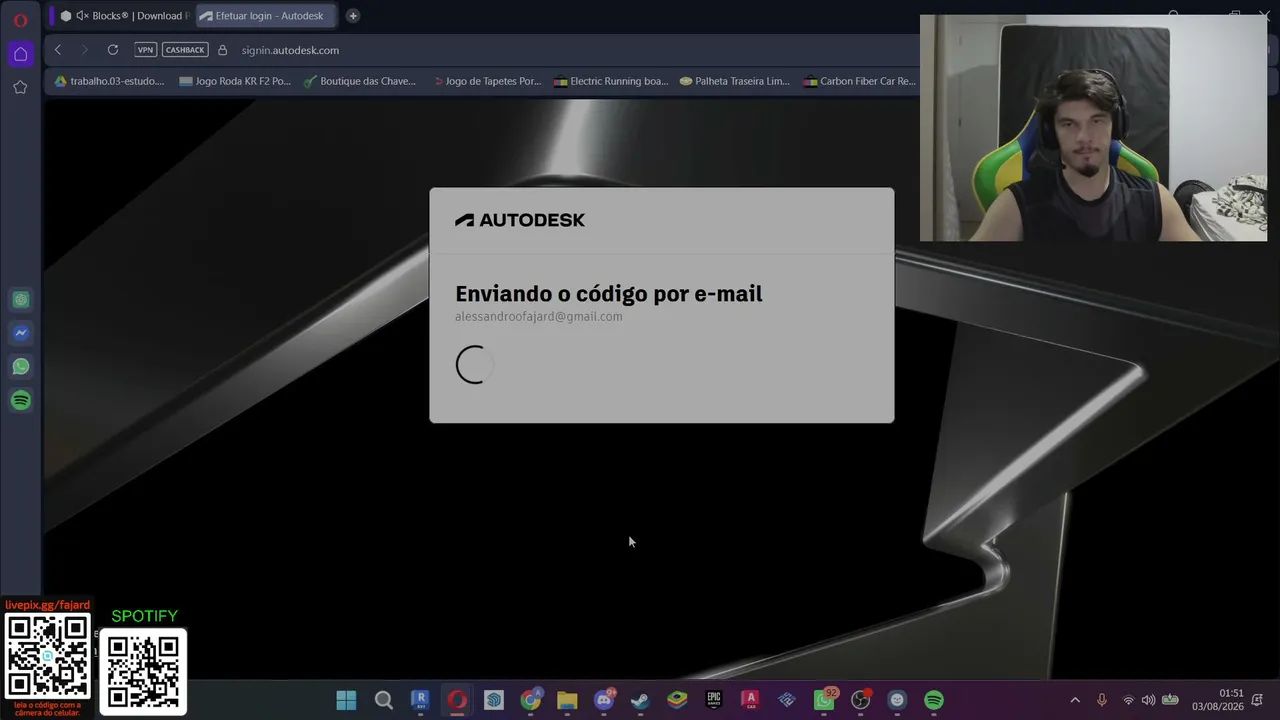
Task: Select the Efetuar login - Autodesk tab
Action: (x=265, y=16)
